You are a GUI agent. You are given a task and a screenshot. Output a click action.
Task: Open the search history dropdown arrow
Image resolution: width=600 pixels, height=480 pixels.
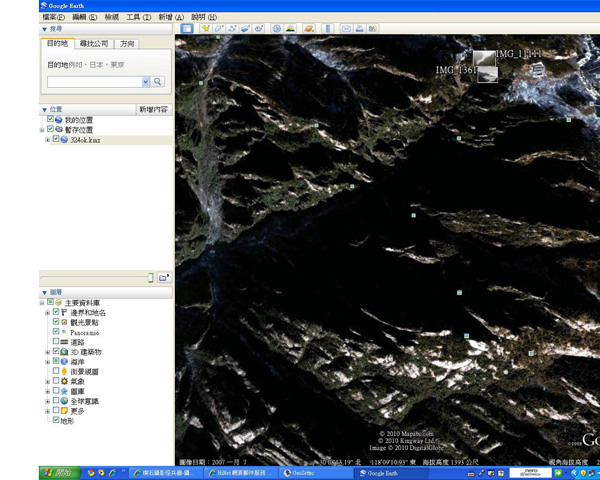point(146,81)
